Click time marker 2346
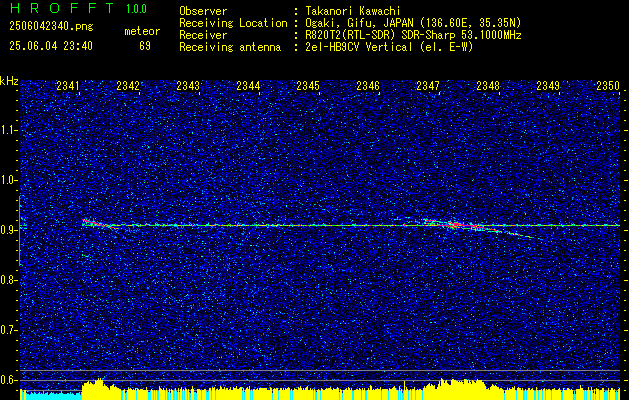 pos(368,85)
